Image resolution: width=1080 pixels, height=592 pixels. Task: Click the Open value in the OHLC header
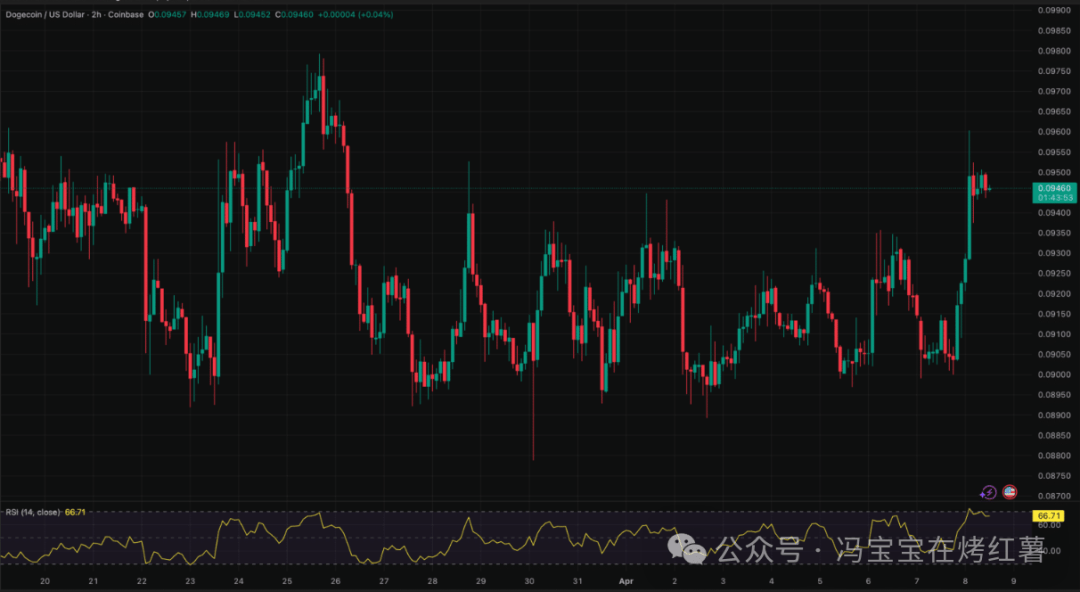pyautogui.click(x=170, y=15)
